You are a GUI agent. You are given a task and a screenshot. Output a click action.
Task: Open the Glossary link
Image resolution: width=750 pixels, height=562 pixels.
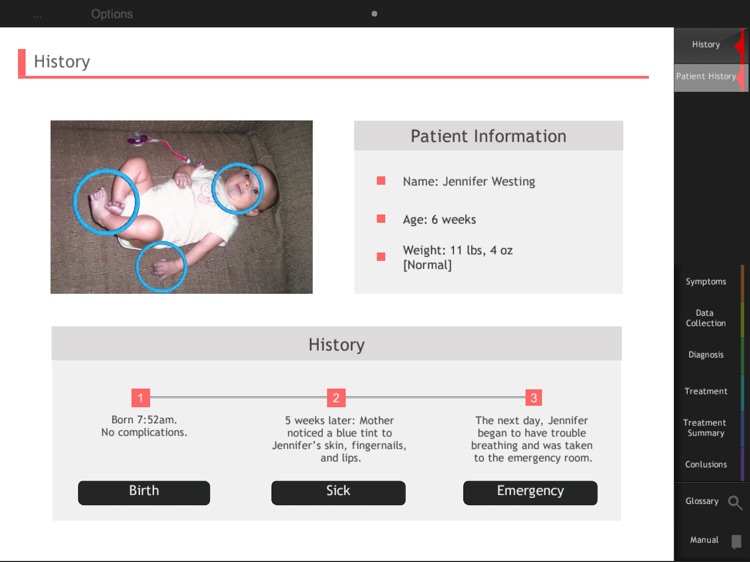click(x=702, y=501)
